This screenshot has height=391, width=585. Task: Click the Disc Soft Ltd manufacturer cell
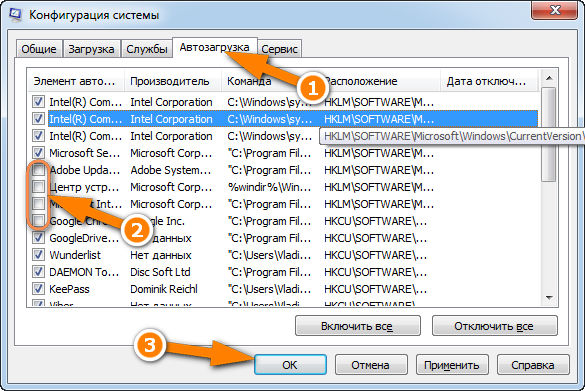(x=160, y=272)
